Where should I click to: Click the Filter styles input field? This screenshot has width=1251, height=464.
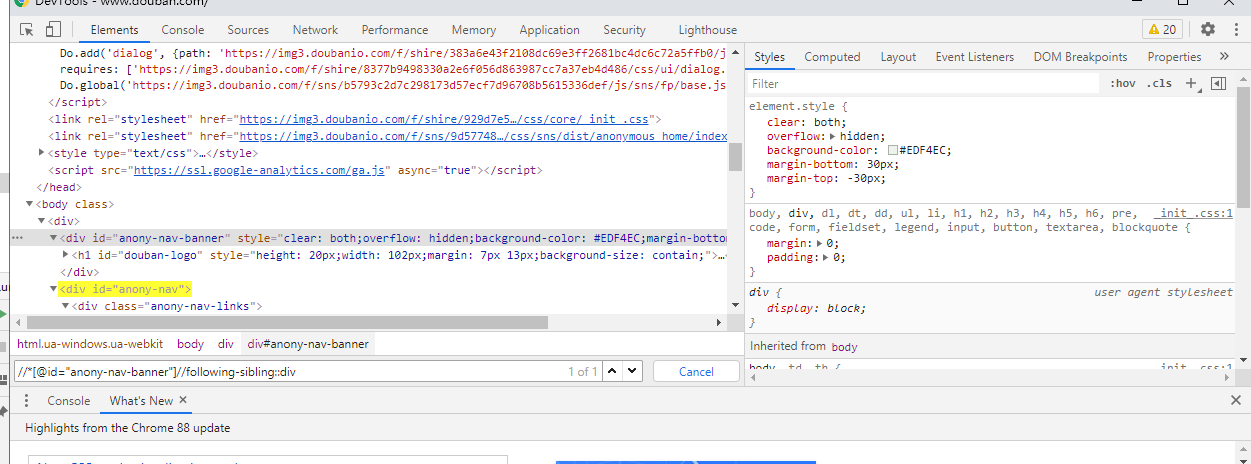925,84
